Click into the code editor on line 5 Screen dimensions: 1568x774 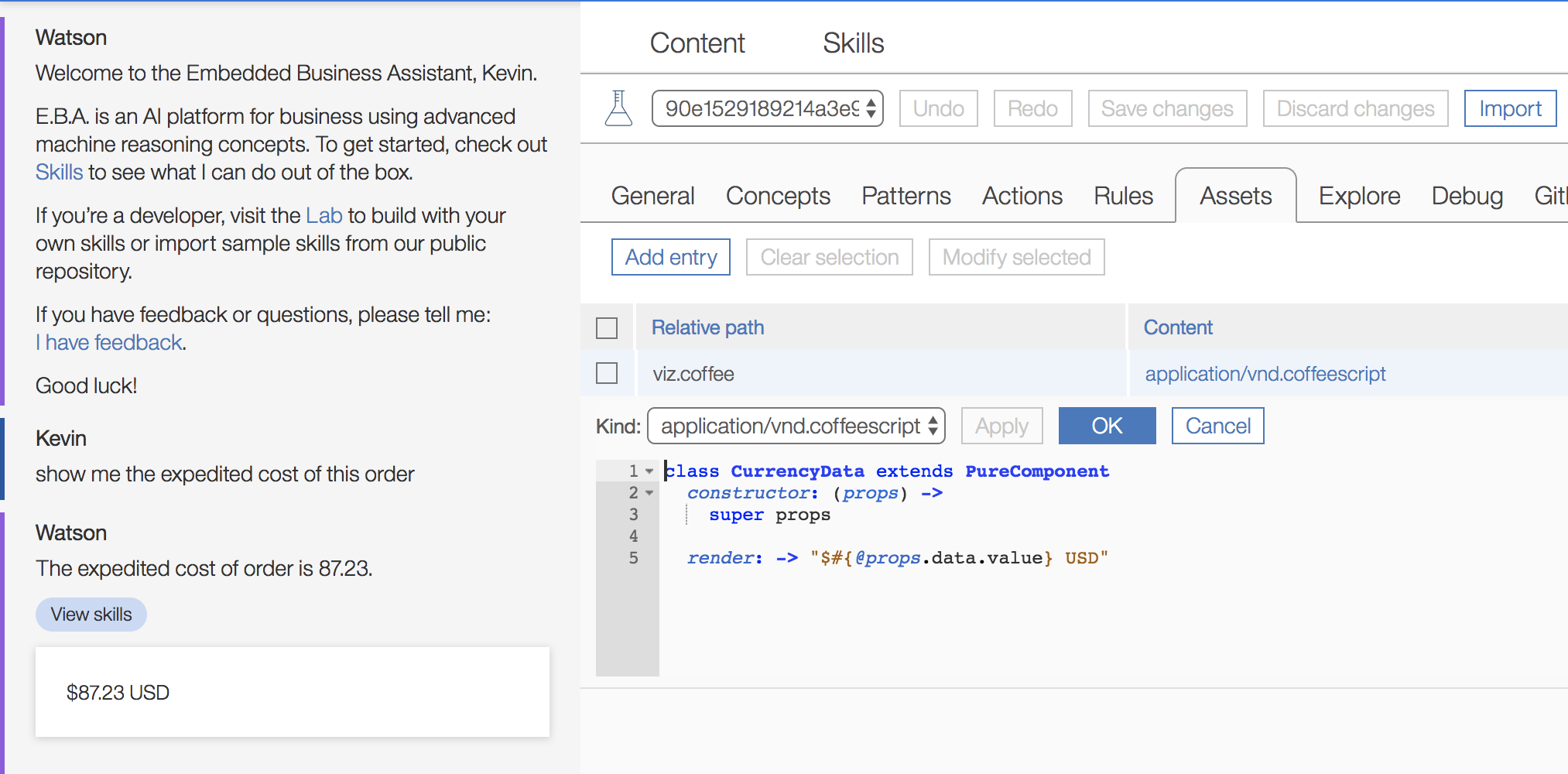click(x=898, y=558)
